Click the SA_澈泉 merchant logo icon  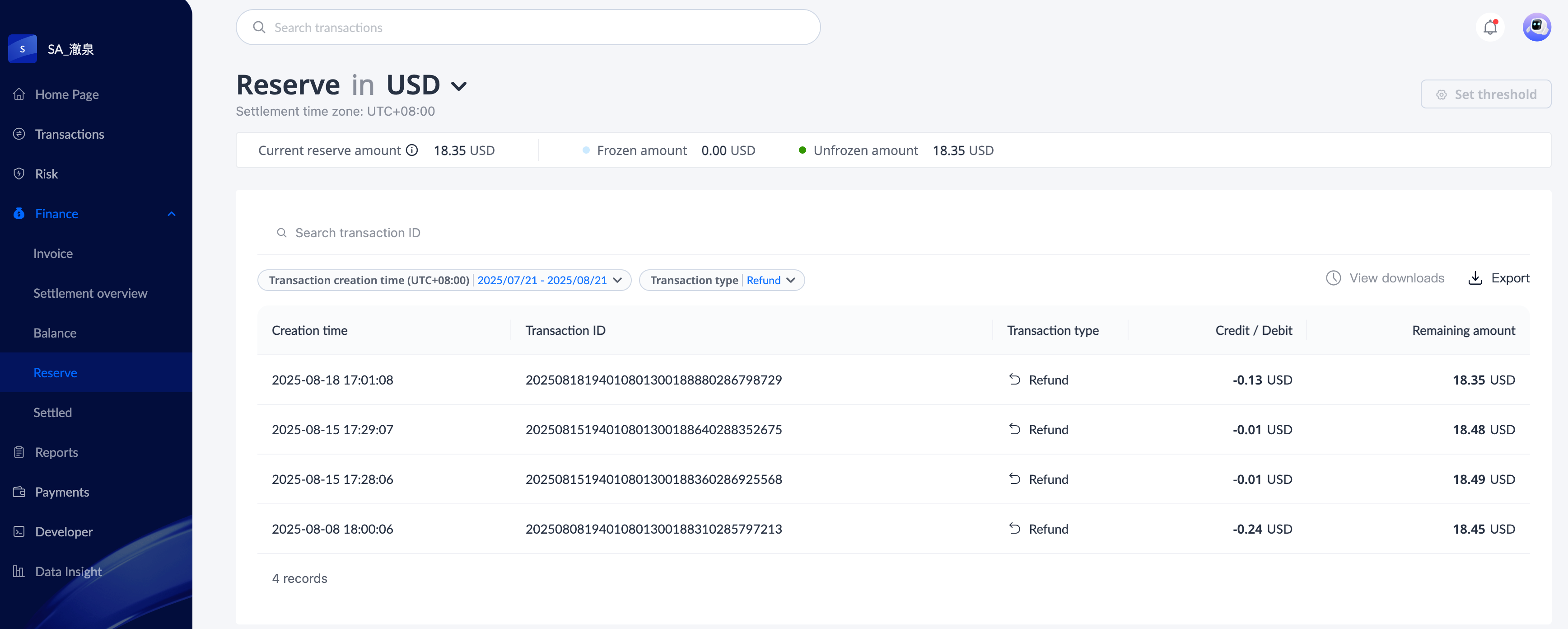tap(23, 49)
